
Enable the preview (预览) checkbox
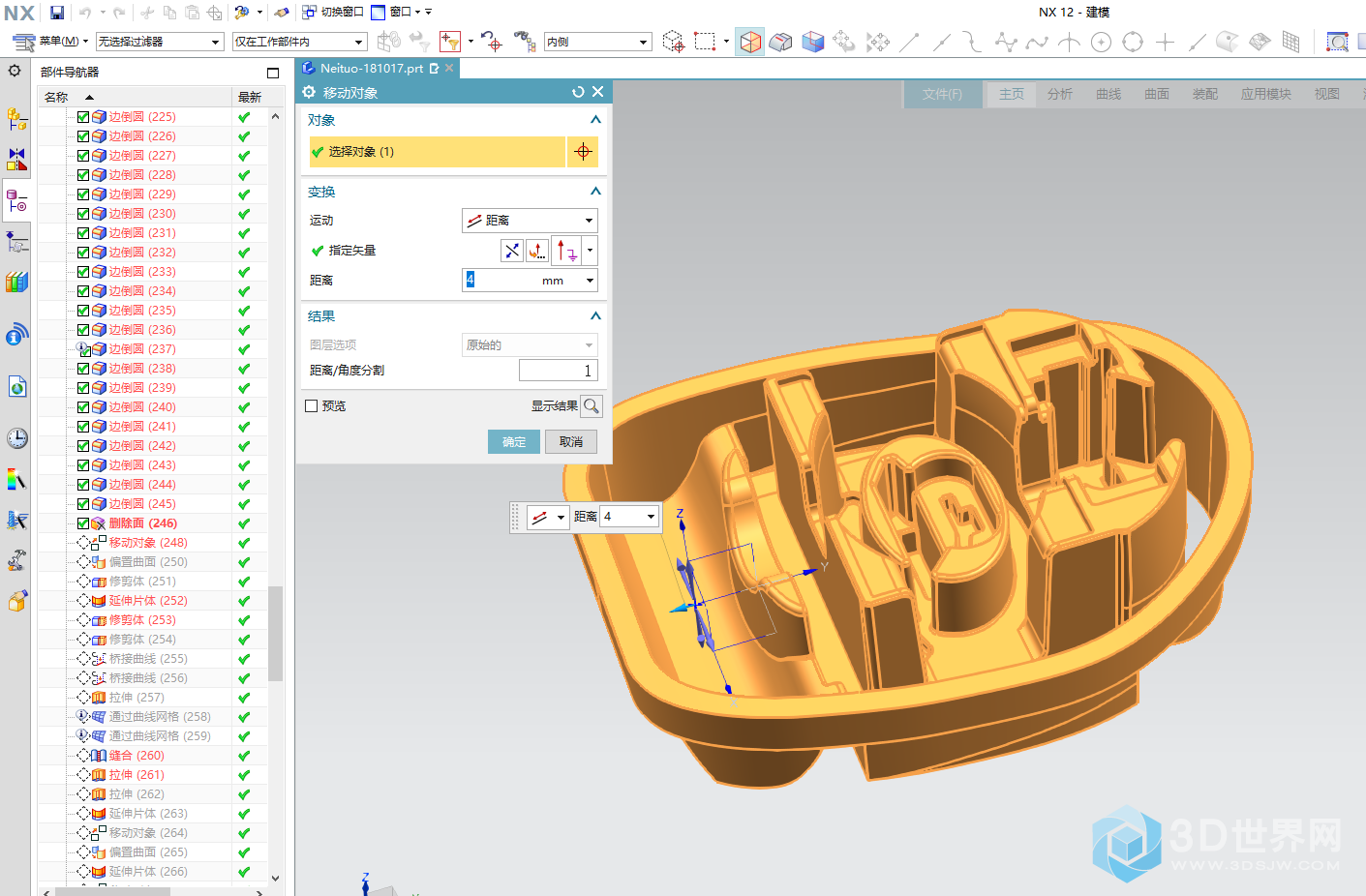312,406
